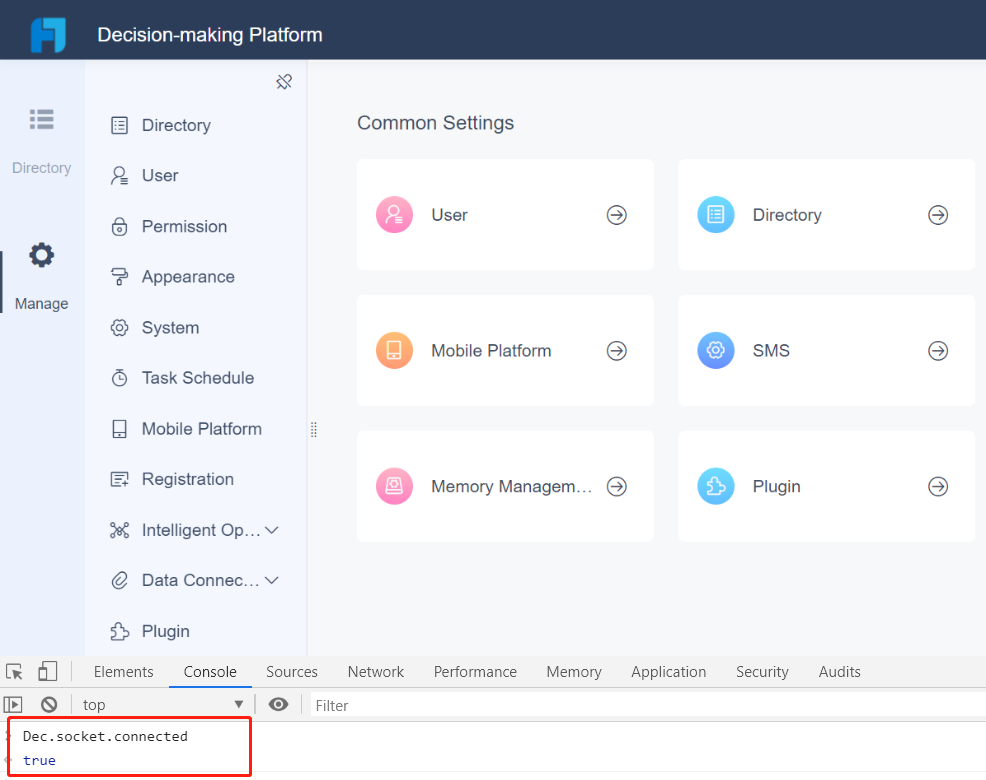
Task: Click the blue SMS card icon
Action: coord(716,350)
